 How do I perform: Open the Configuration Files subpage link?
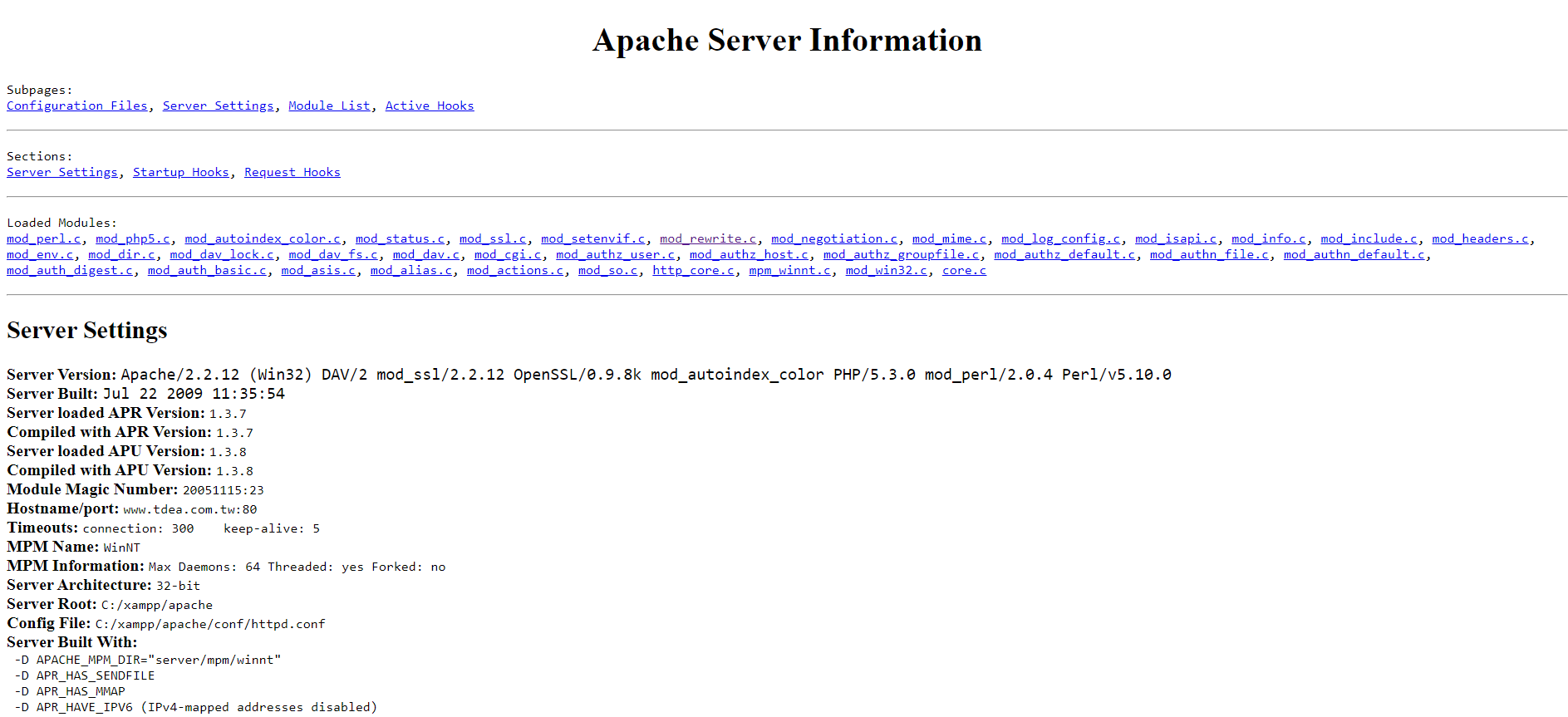coord(77,106)
